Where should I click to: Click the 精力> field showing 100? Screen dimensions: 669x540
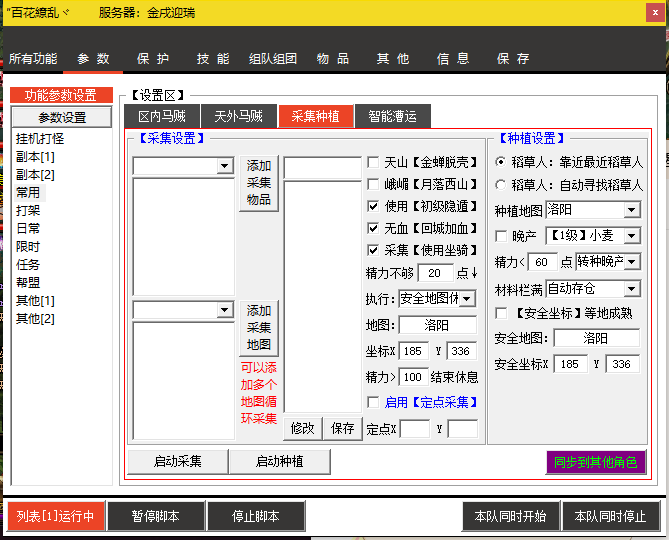[413, 377]
